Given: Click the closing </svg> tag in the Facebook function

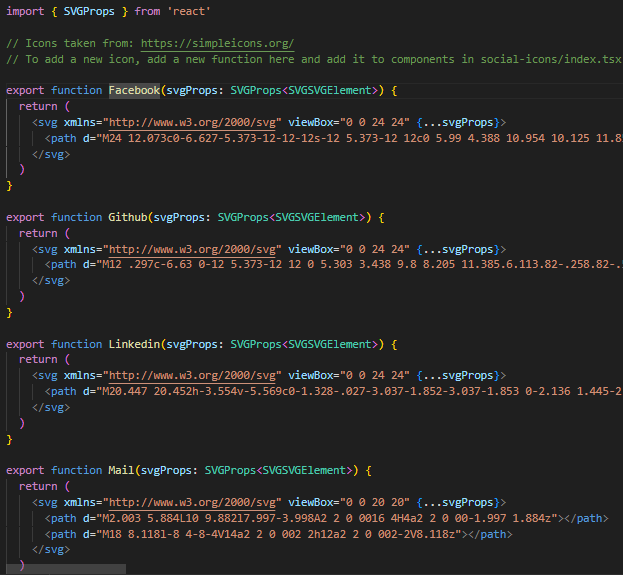Looking at the screenshot, I should coord(51,154).
